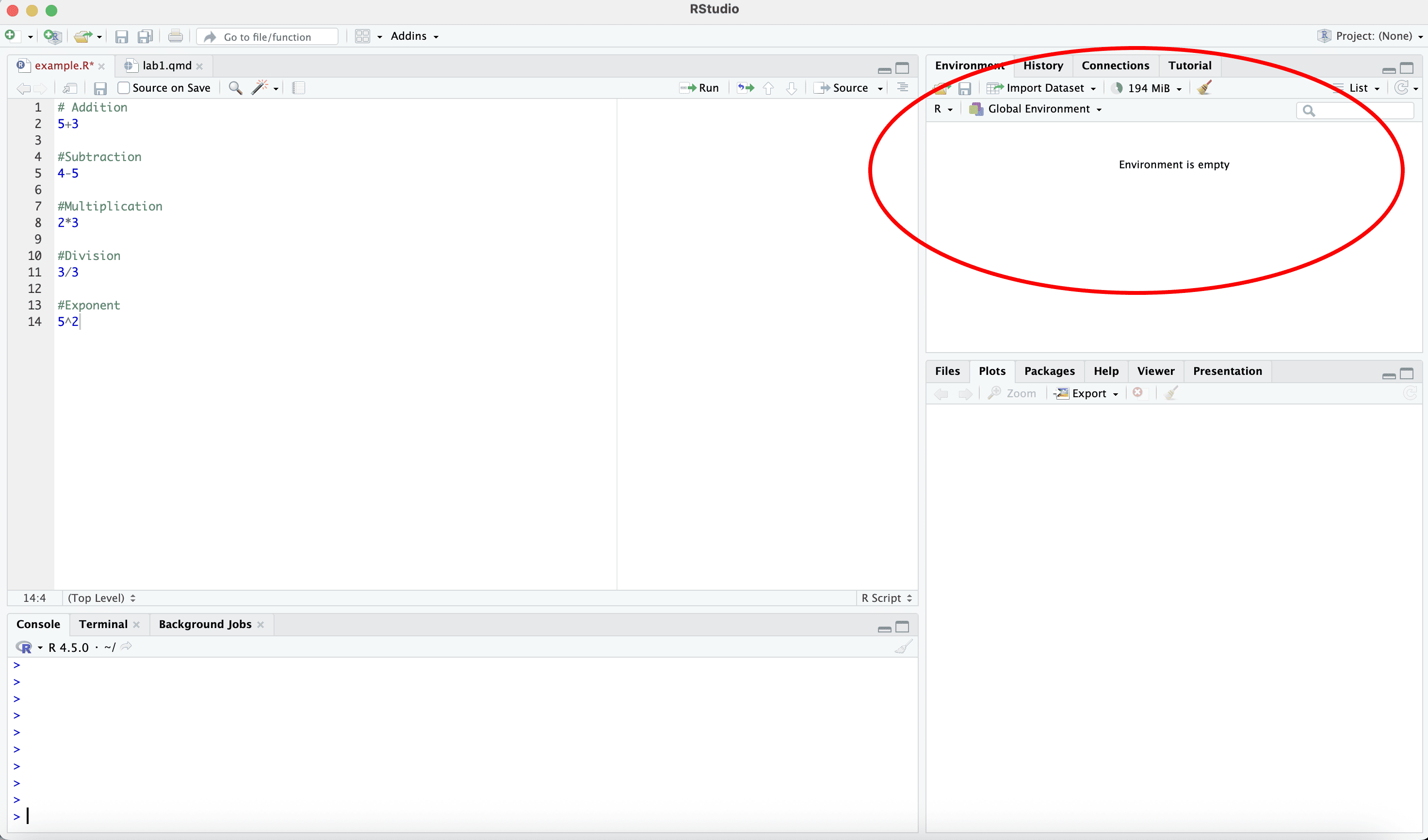Screen dimensions: 1428x840
Task: Click the code tools magic wand icon
Action: (260, 88)
